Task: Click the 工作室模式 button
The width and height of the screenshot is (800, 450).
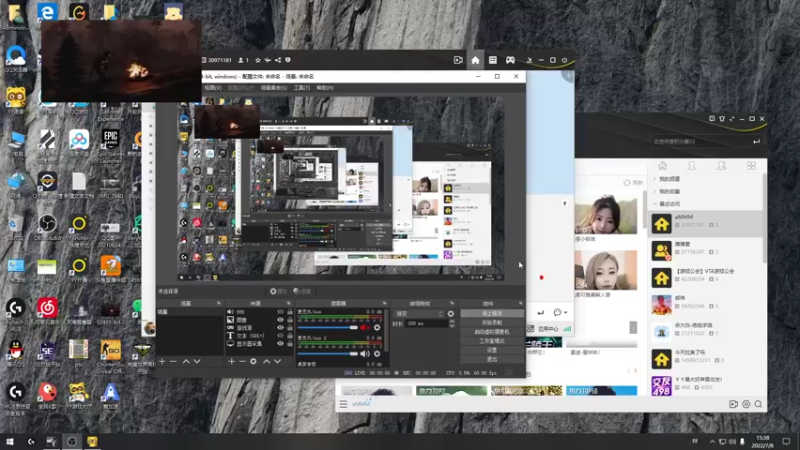Action: tap(492, 341)
